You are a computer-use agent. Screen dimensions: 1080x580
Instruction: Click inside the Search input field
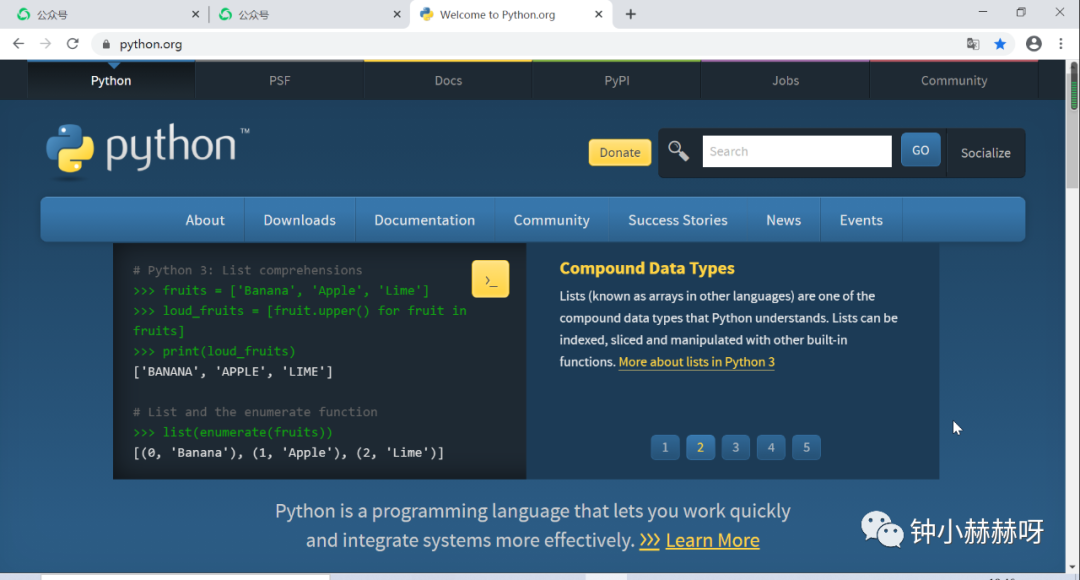tap(797, 152)
